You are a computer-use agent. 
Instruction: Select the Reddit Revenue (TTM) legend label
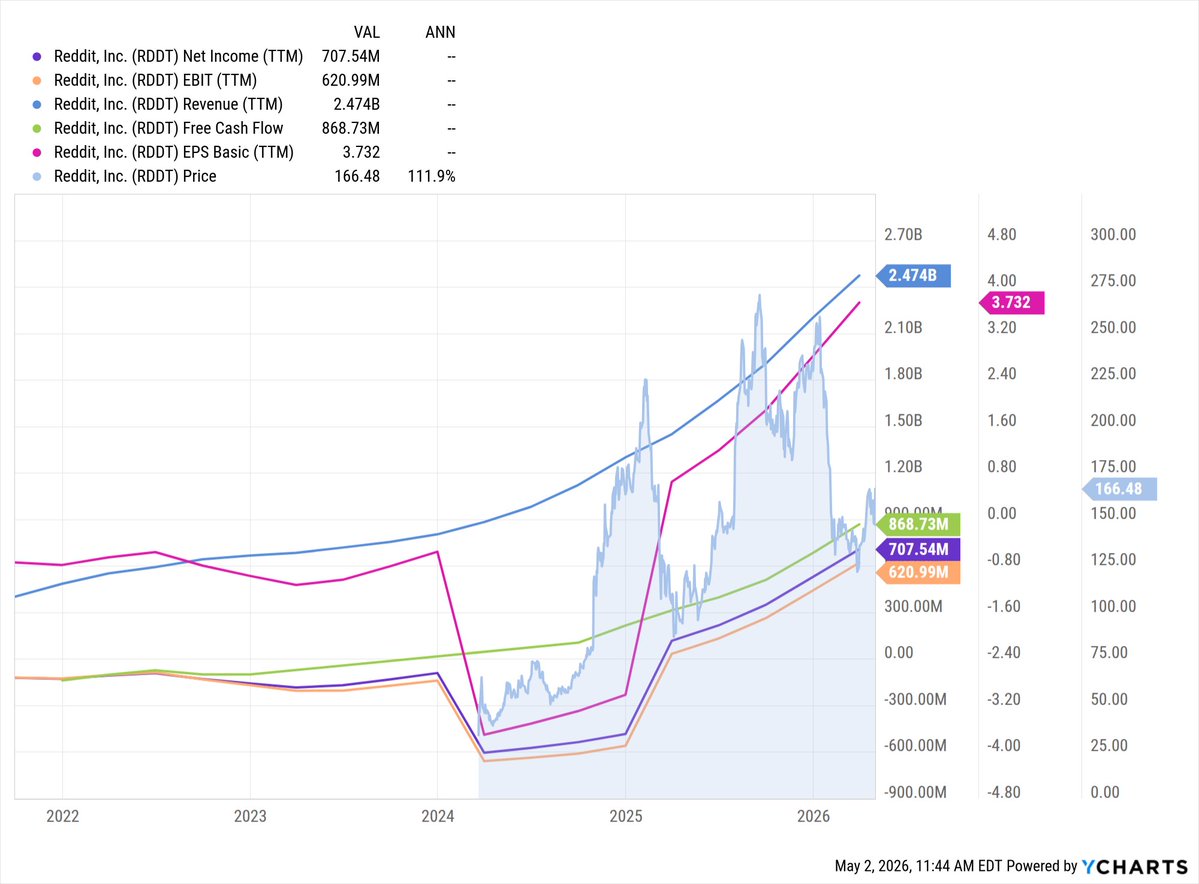click(x=168, y=104)
